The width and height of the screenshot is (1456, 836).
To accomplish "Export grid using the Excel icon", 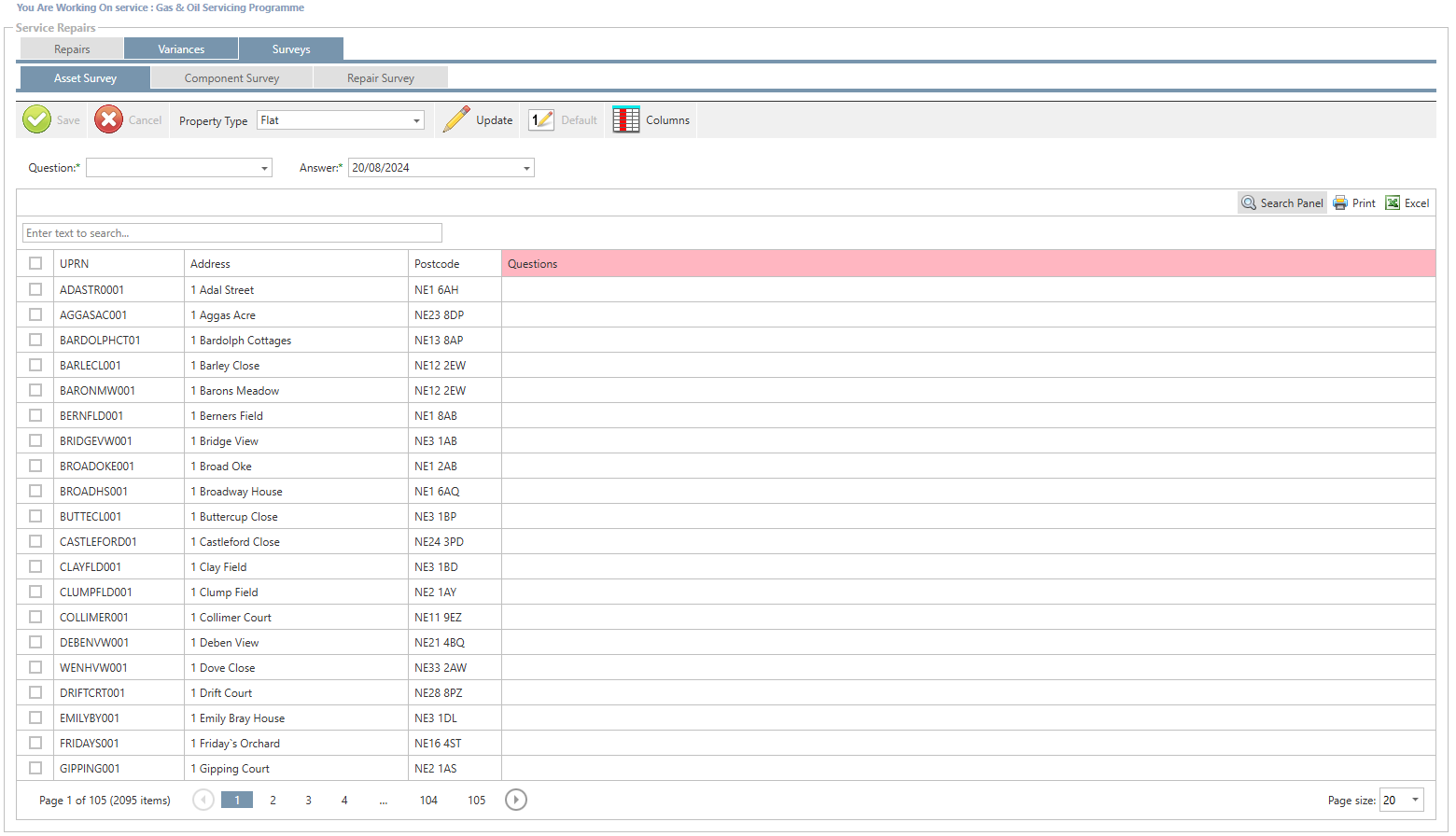I will [1393, 203].
